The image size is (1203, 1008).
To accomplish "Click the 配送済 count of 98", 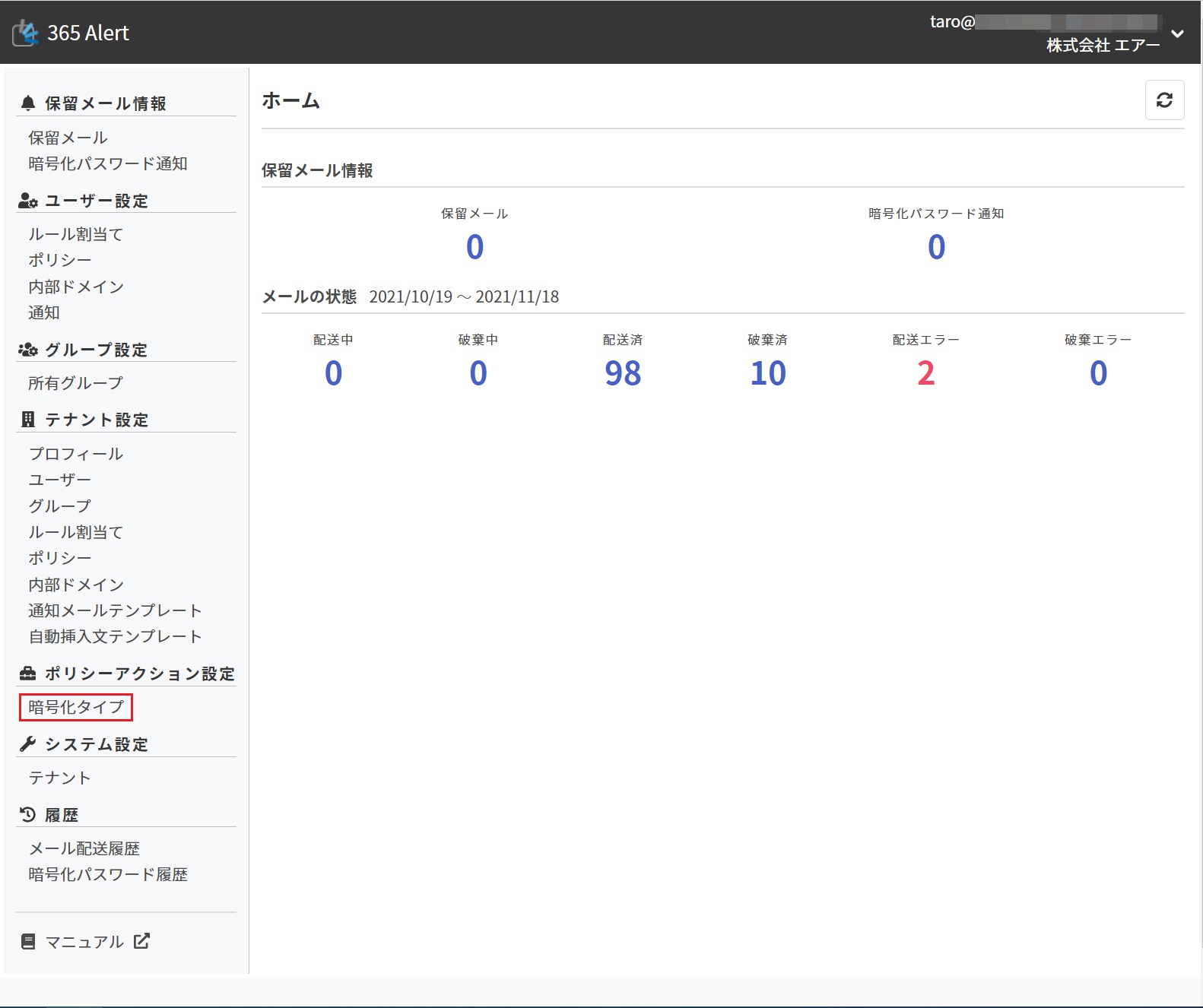I will [x=623, y=373].
